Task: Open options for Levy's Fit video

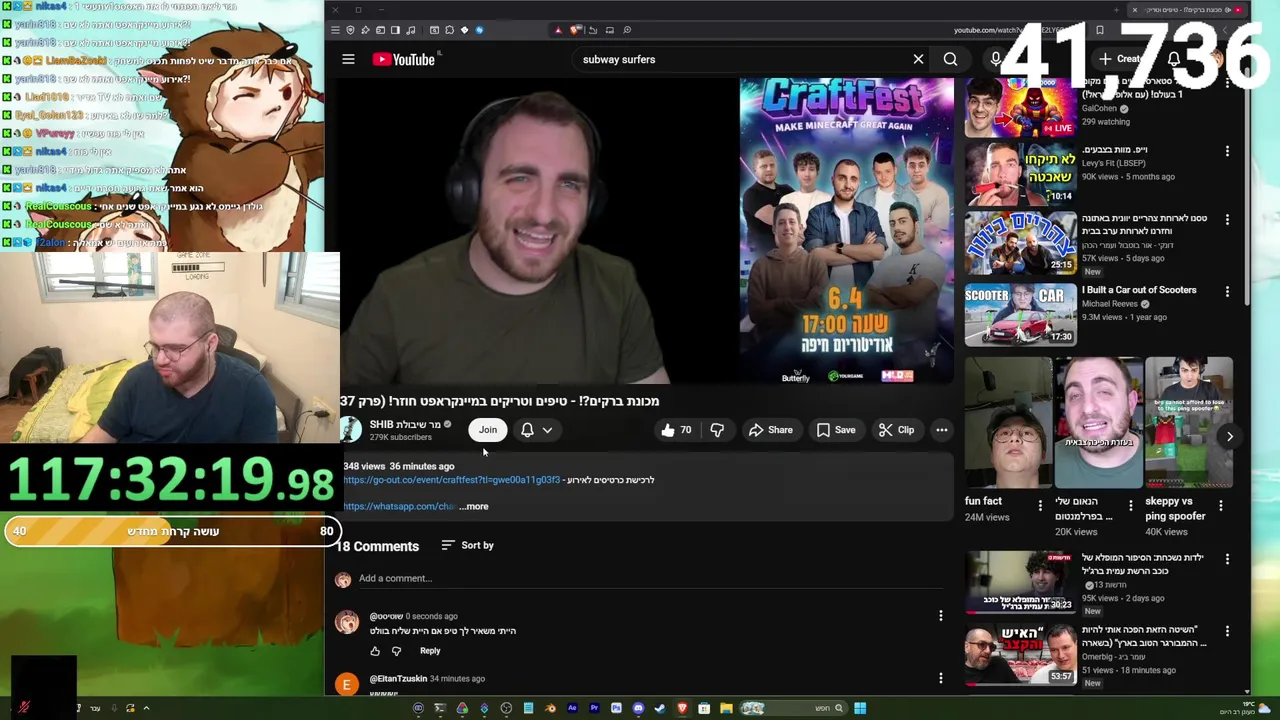Action: click(1227, 151)
